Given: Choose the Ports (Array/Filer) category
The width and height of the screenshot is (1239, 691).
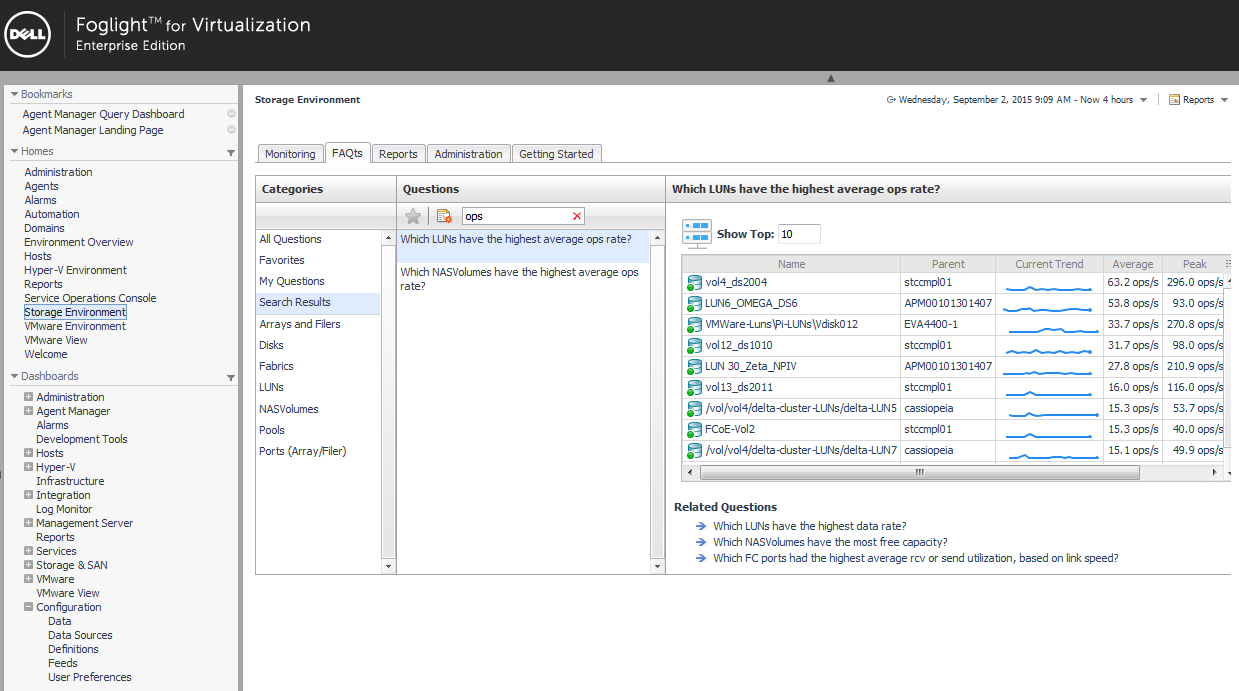Looking at the screenshot, I should pos(303,451).
